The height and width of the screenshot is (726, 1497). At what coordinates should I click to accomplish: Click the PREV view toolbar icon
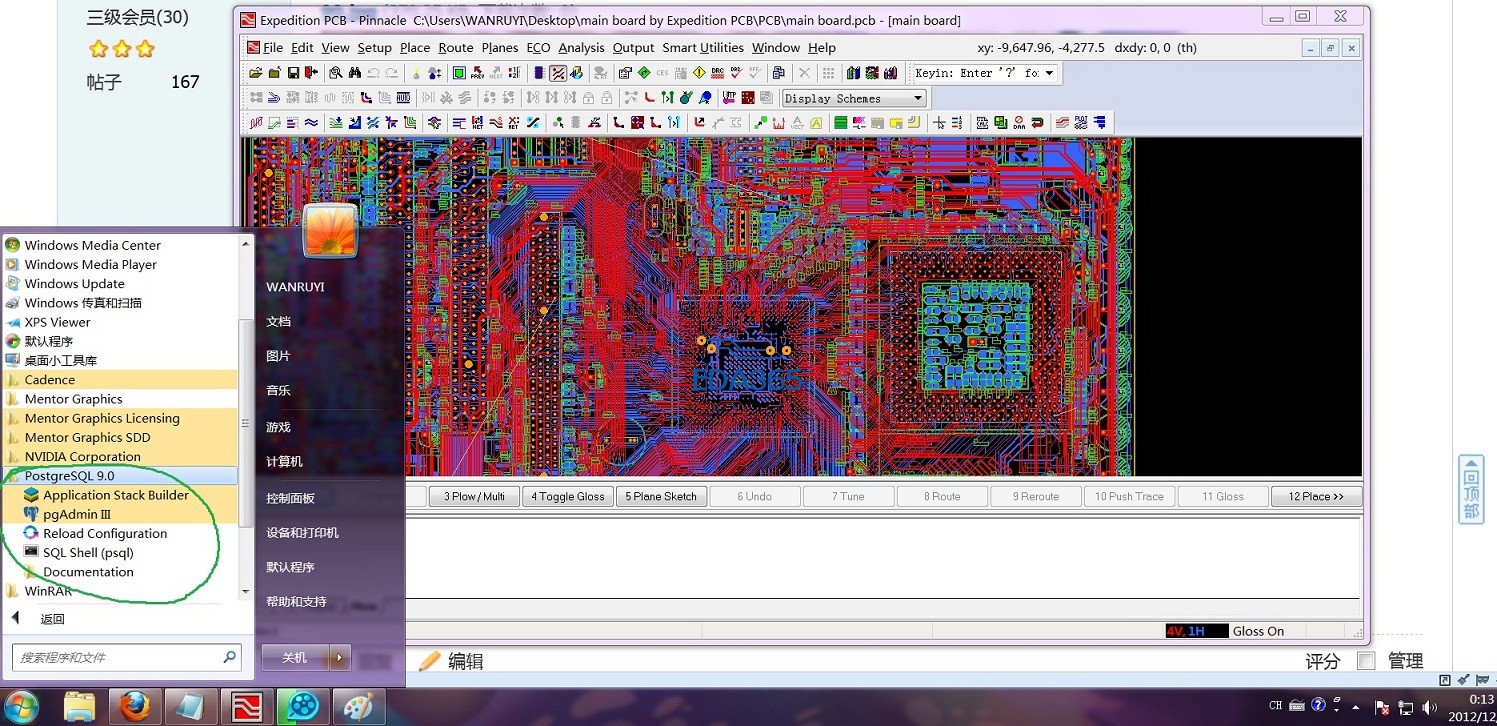point(477,73)
